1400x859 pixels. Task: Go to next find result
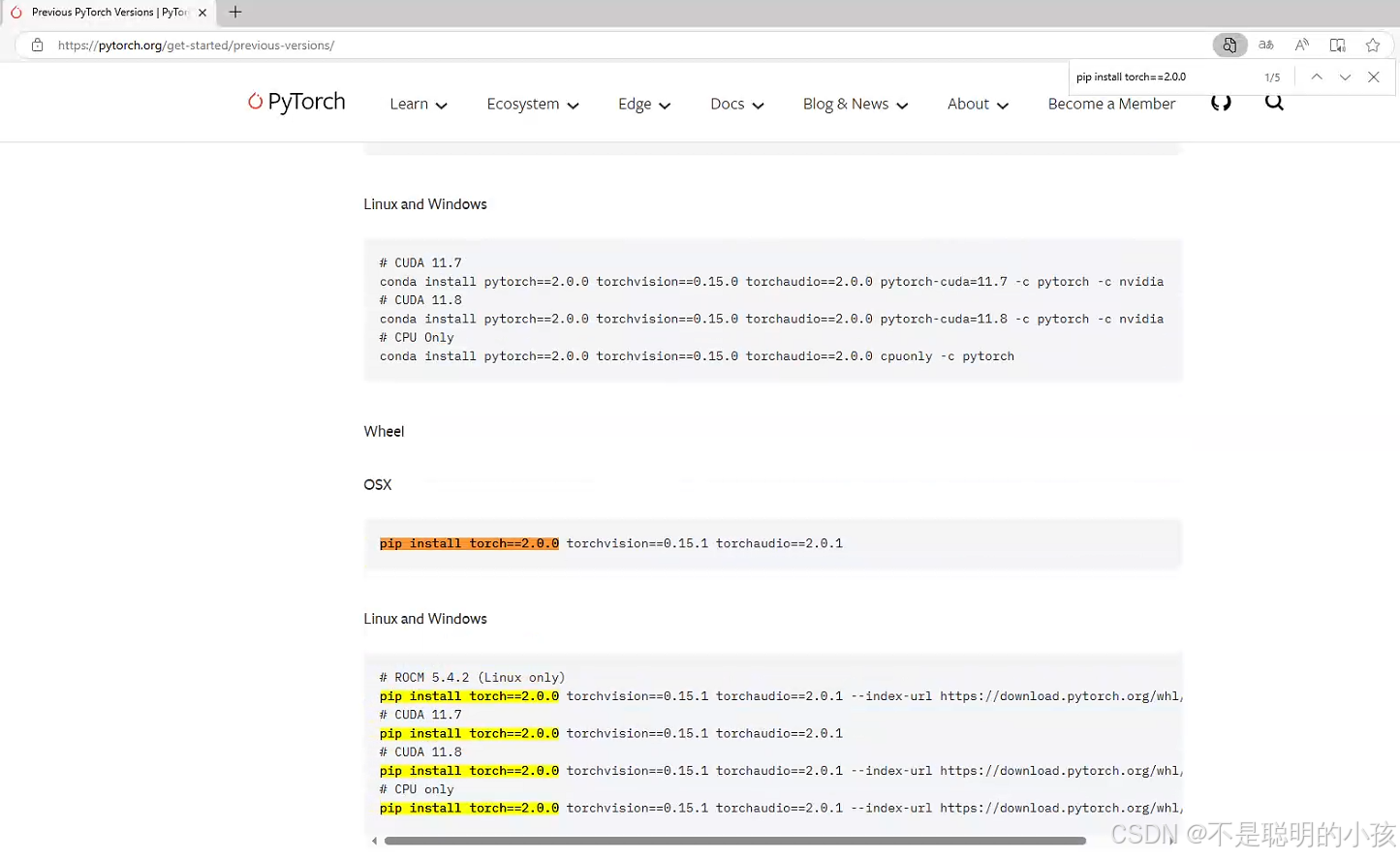(1345, 77)
